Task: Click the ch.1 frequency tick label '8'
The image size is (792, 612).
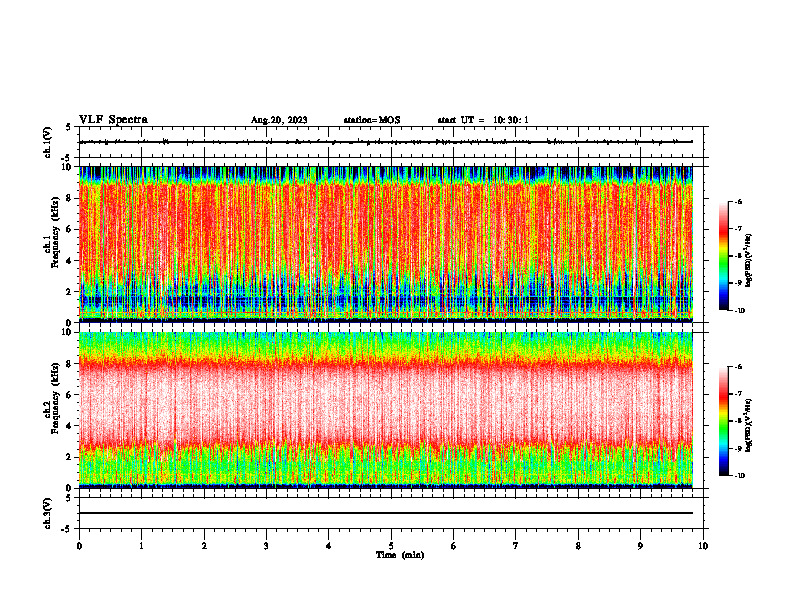Action: pyautogui.click(x=69, y=198)
